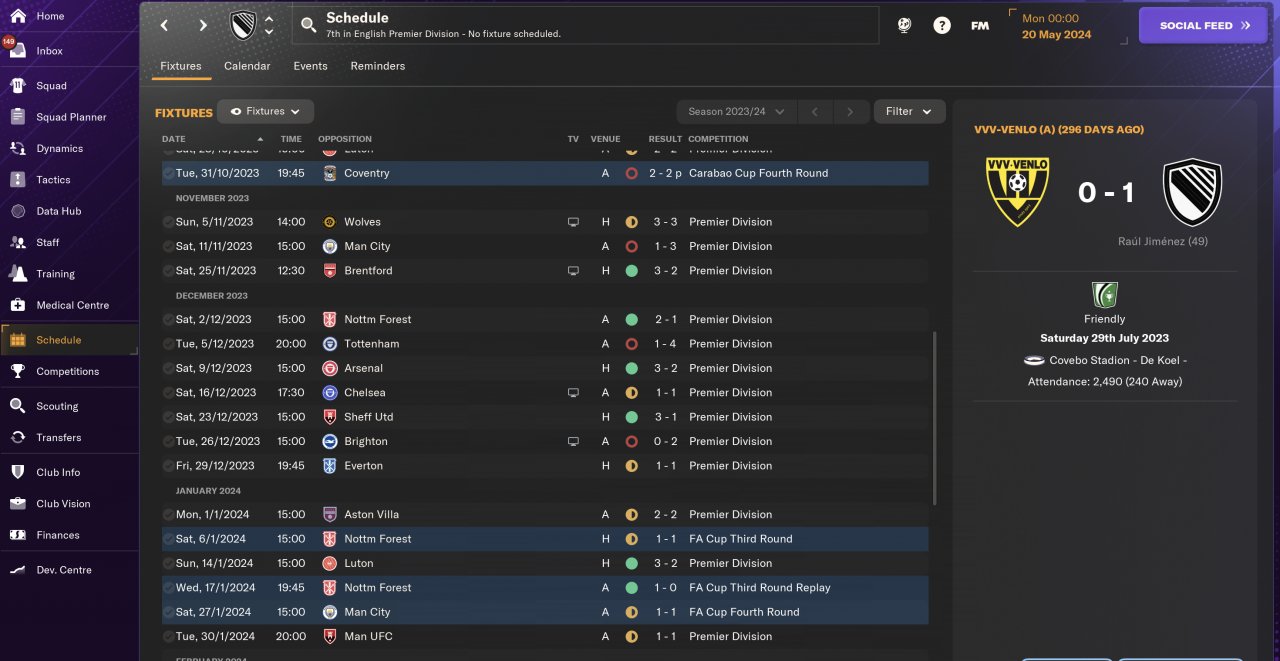The image size is (1280, 661).
Task: Open the Medical Centre icon
Action: tap(18, 305)
